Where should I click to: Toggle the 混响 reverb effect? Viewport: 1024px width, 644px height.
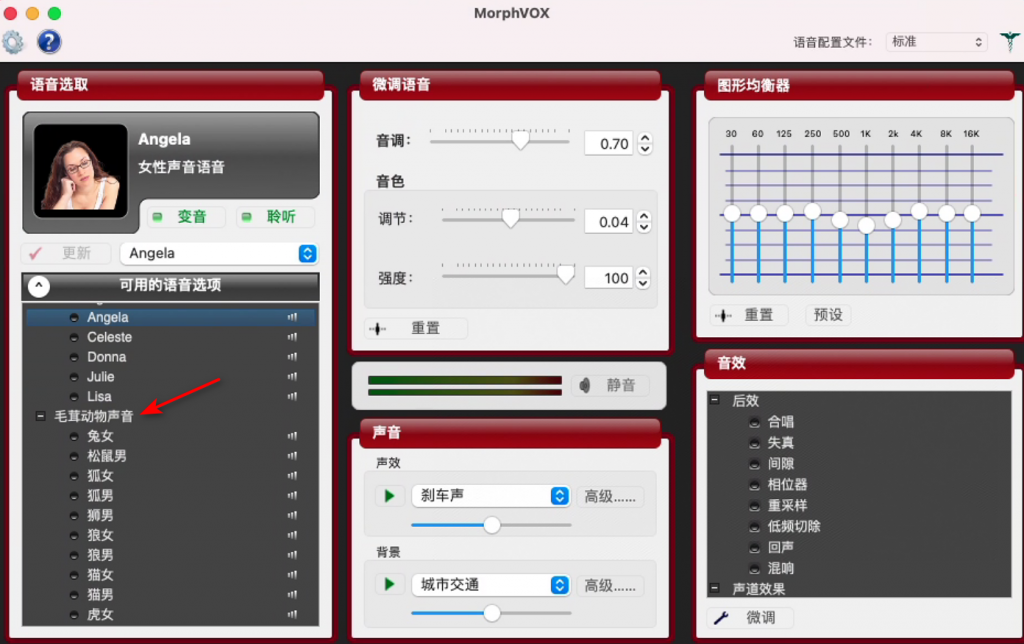(754, 569)
